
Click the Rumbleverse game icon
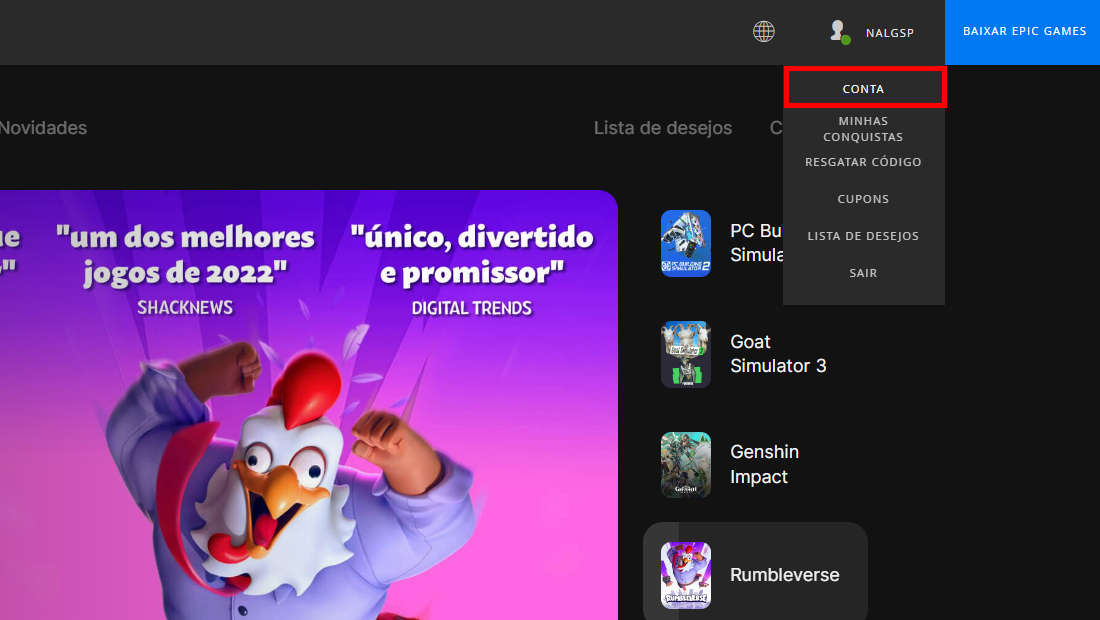686,575
